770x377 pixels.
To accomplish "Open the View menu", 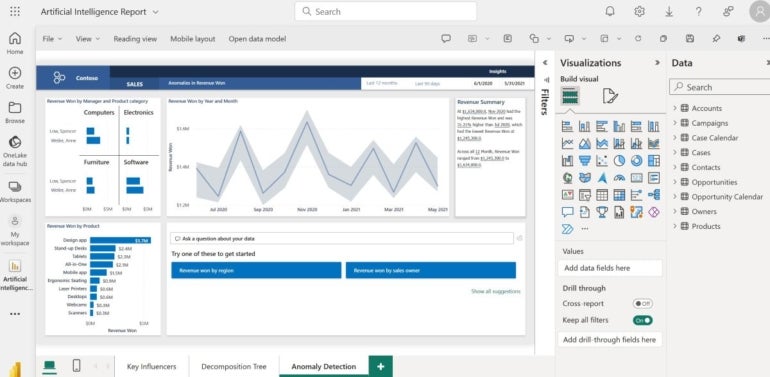I will (x=87, y=39).
